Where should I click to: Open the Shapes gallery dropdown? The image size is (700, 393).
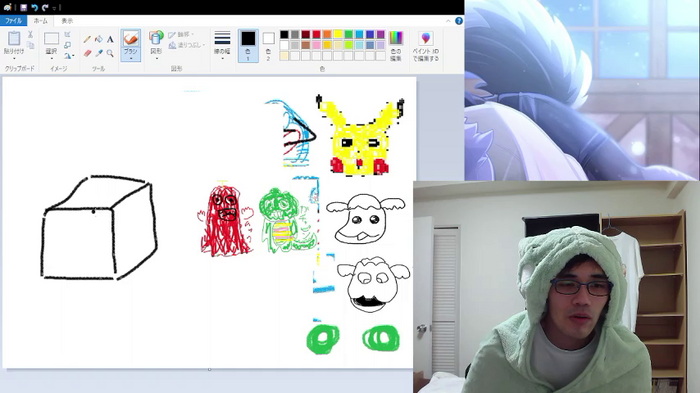point(156,46)
